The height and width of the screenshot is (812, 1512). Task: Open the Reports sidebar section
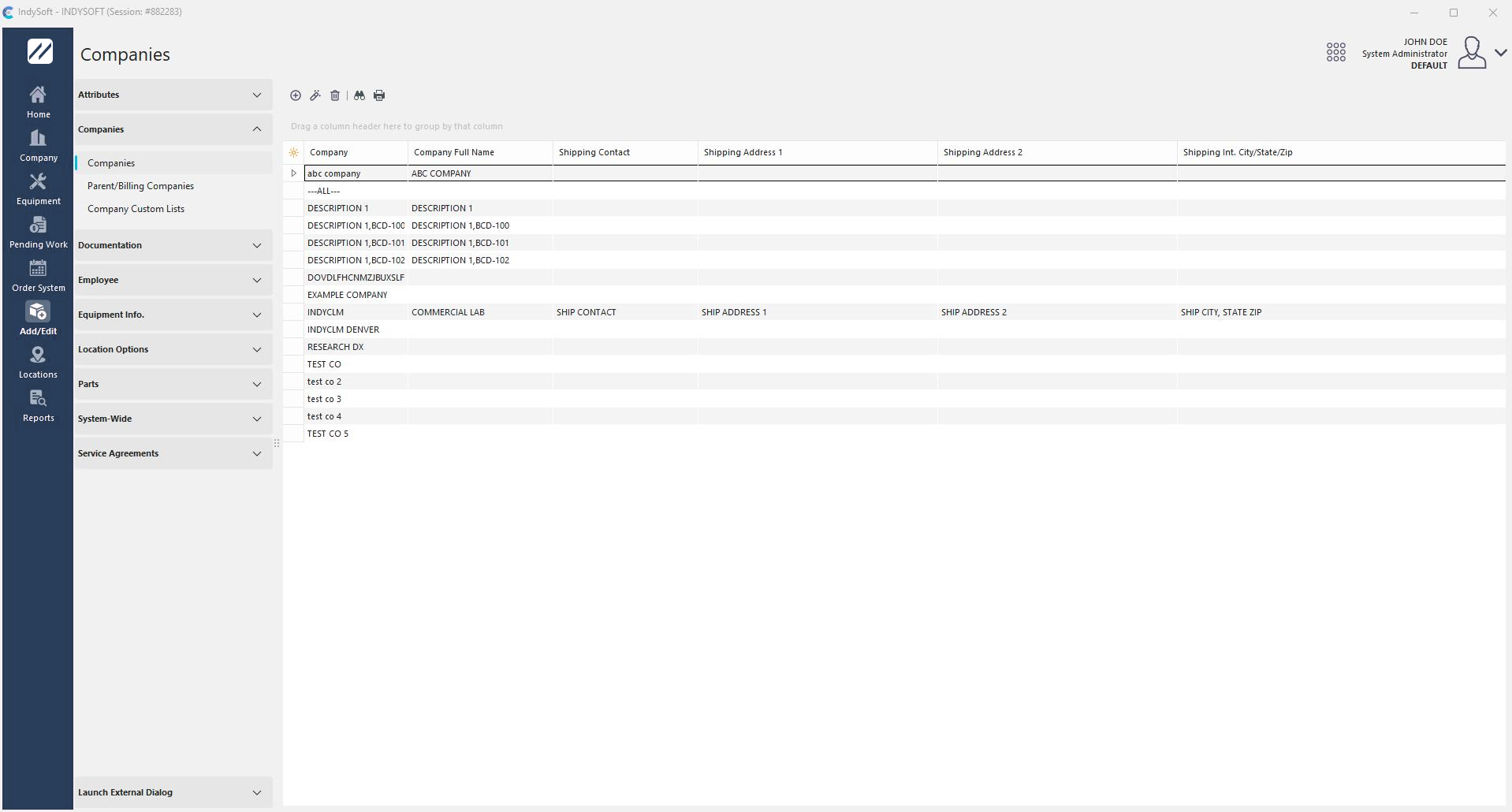tap(38, 406)
